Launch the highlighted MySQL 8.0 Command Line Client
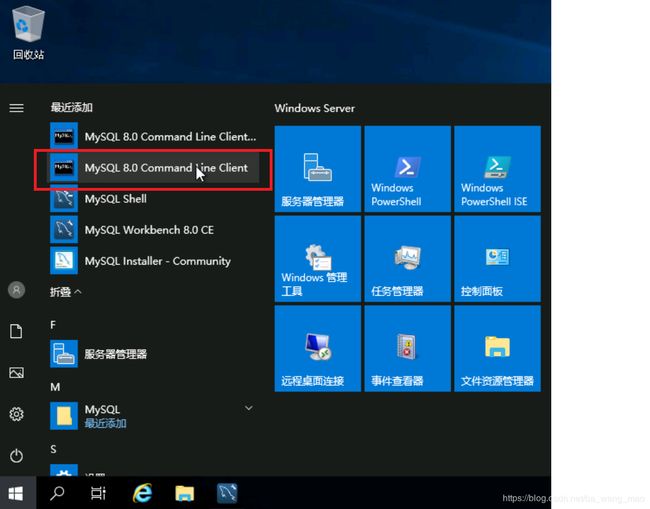 (x=154, y=167)
